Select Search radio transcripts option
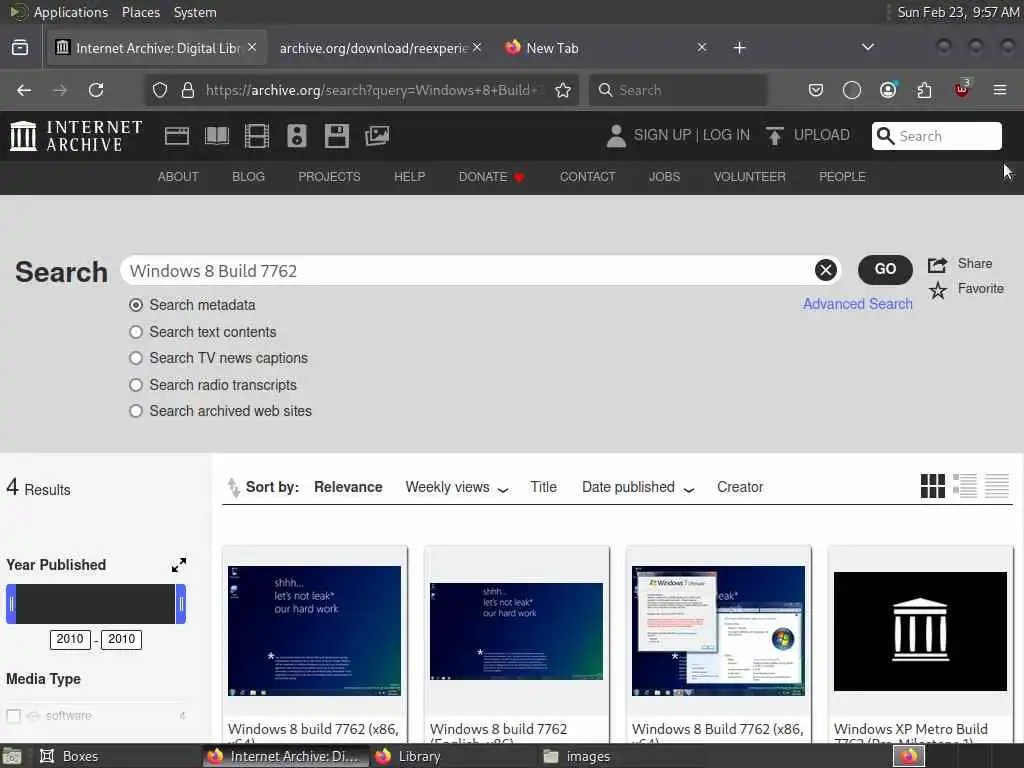 click(x=136, y=385)
